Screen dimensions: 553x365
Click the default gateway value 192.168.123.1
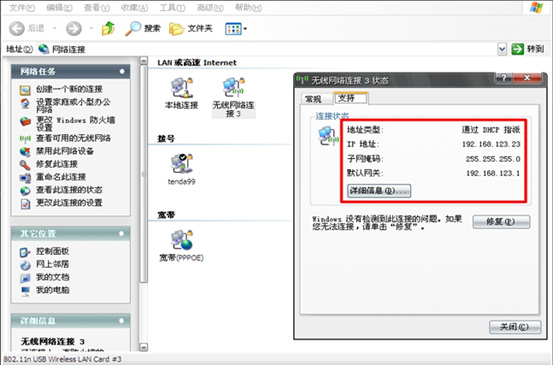coord(493,174)
